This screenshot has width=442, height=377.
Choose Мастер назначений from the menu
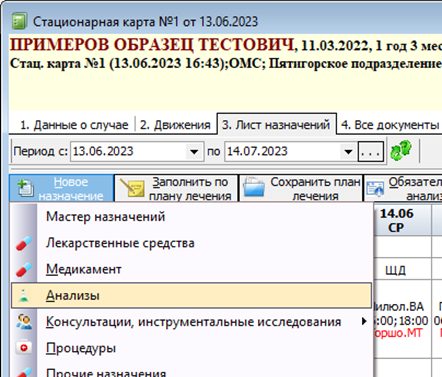click(x=191, y=217)
